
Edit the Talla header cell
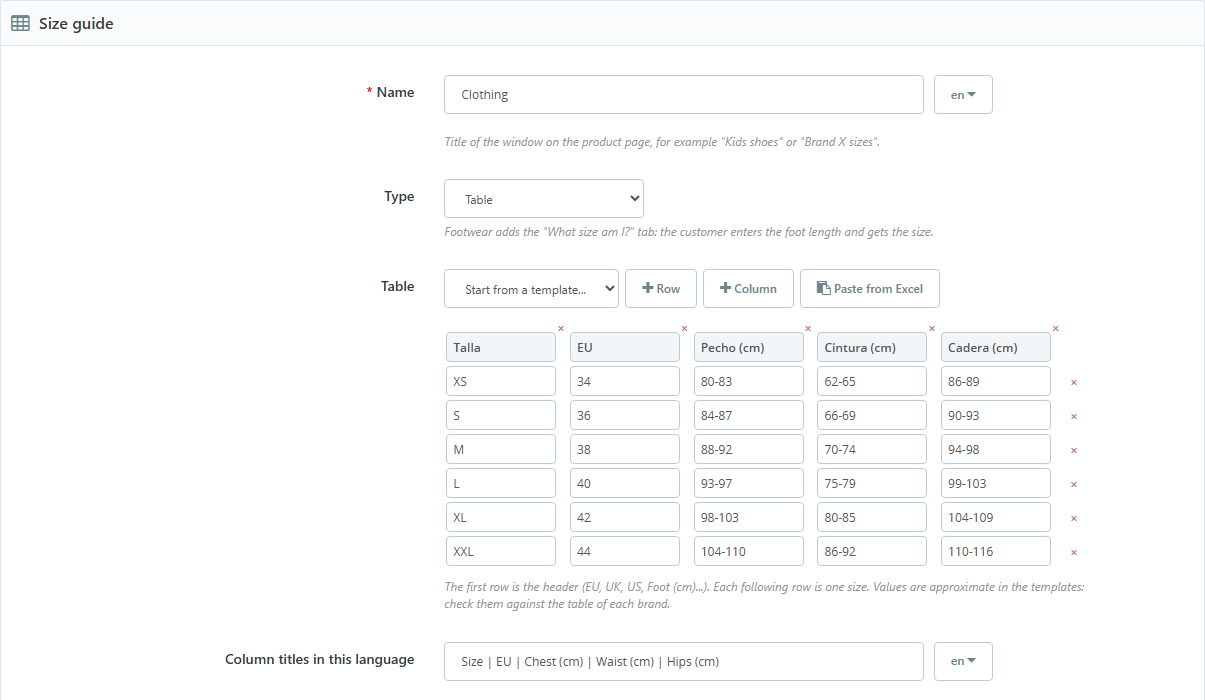[x=501, y=347]
